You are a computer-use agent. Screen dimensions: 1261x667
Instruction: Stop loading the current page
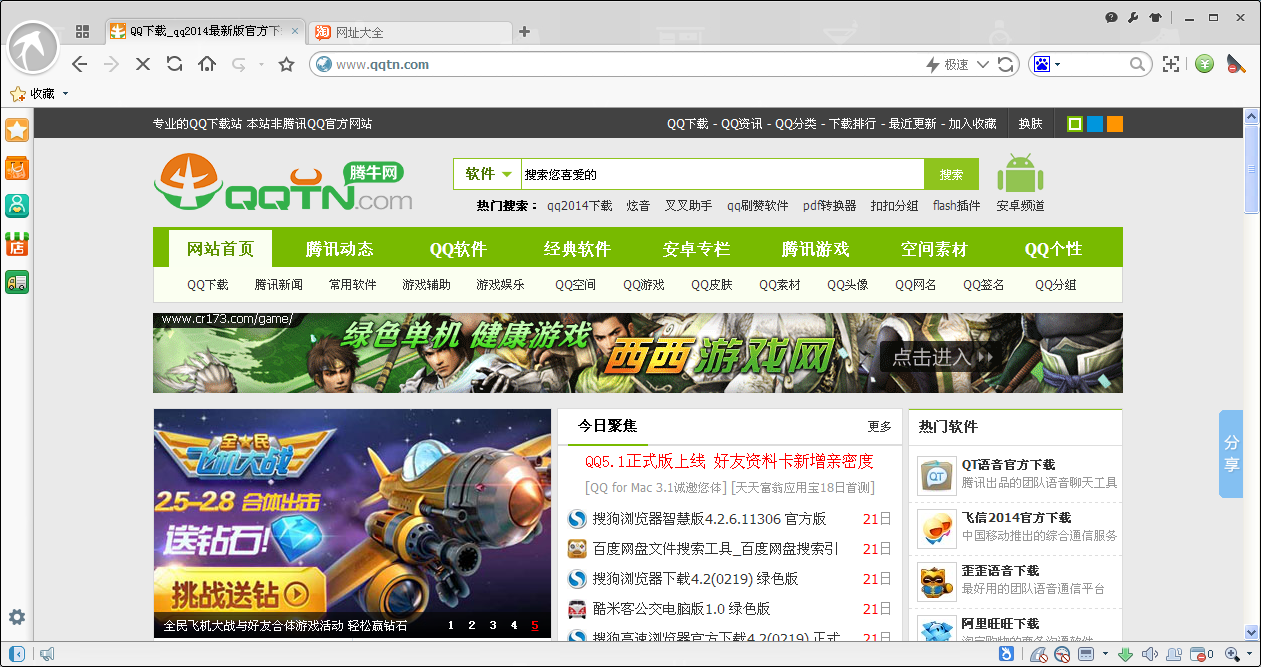(142, 64)
